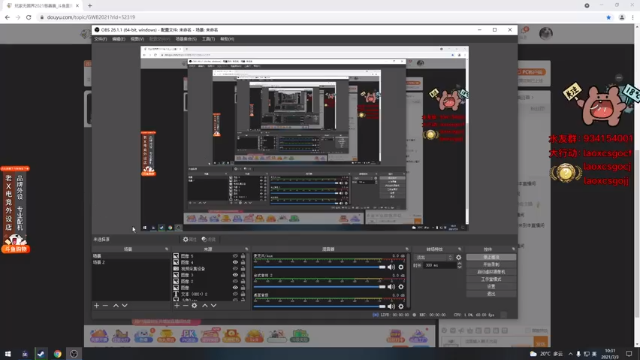This screenshot has width=640, height=360.
Task: Open the 淡出 transition type dropdown
Action: 434,258
